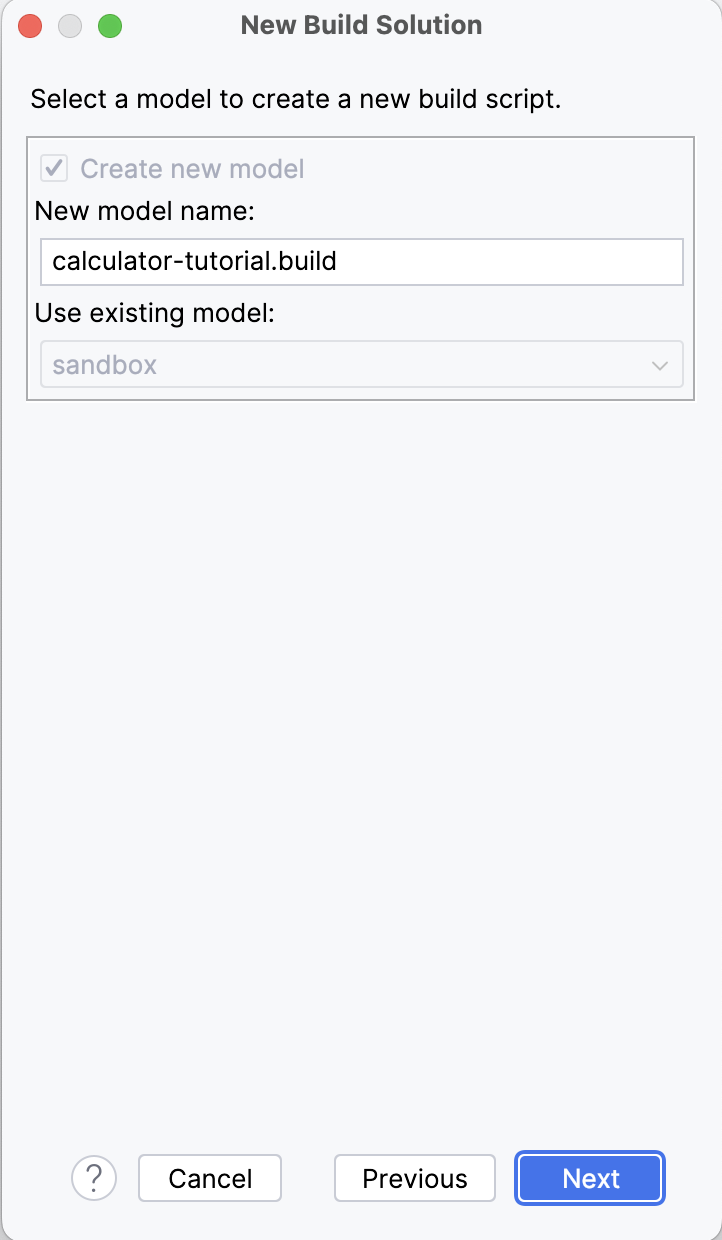Click the 'Create new model' checkbox label
The width and height of the screenshot is (722, 1240).
click(192, 168)
